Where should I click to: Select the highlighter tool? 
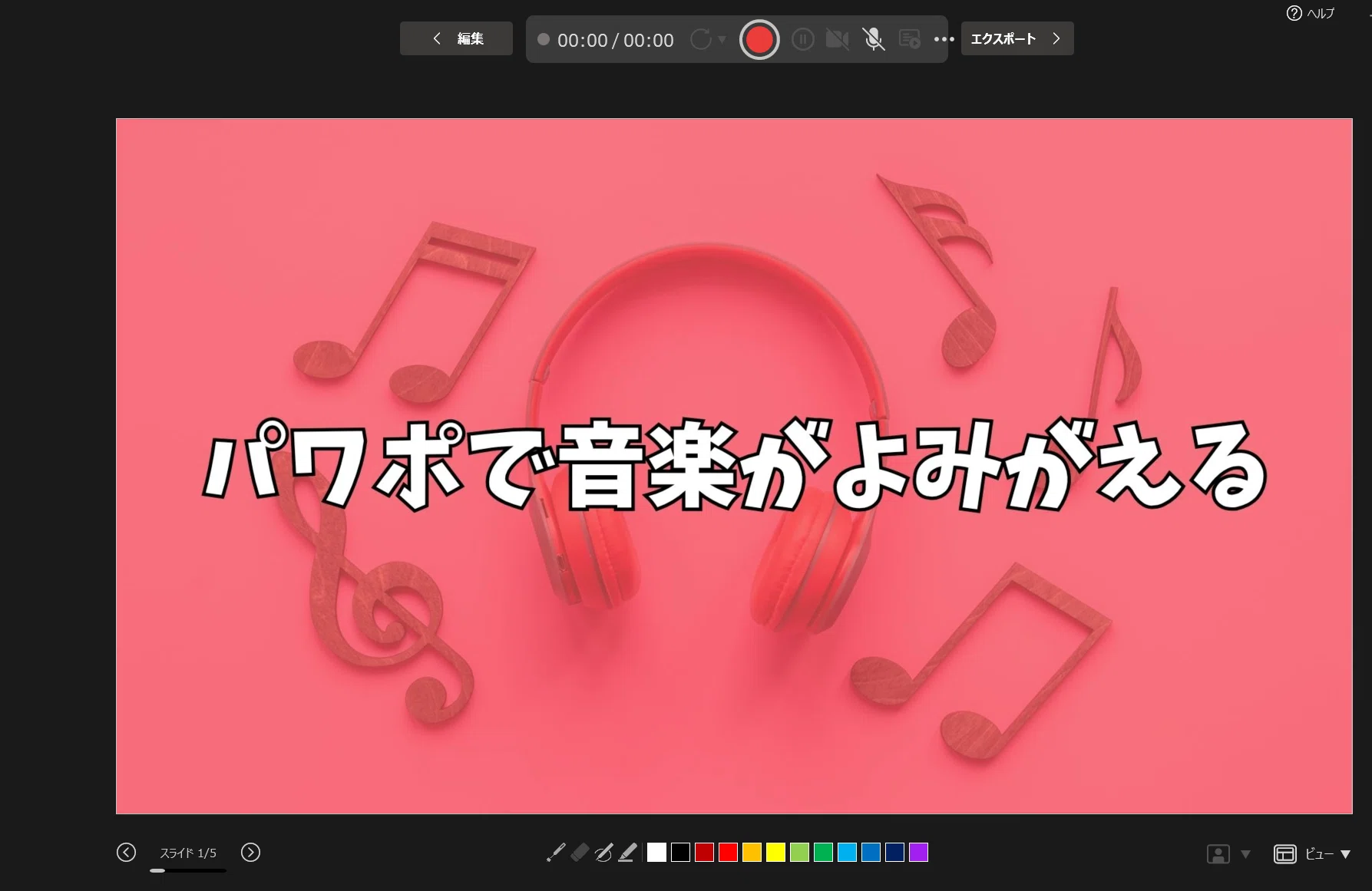627,853
